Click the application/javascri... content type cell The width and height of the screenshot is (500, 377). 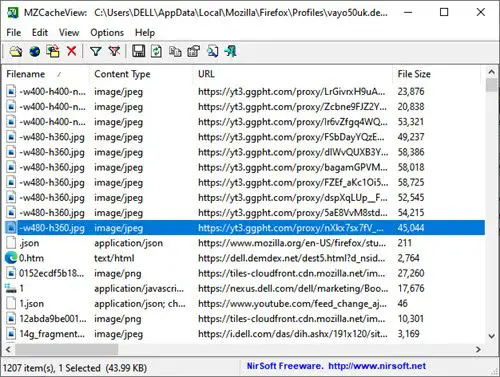139,288
